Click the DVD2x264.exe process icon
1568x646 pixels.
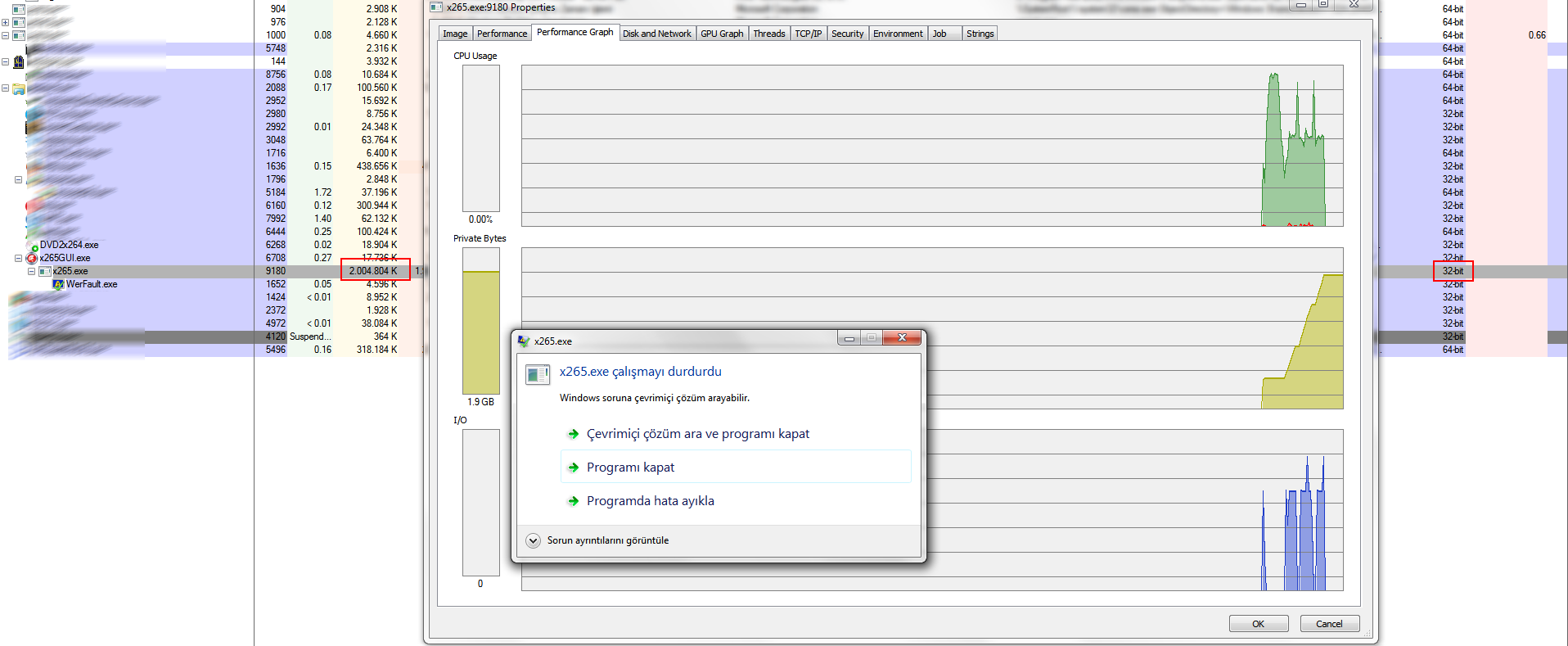pyautogui.click(x=33, y=245)
